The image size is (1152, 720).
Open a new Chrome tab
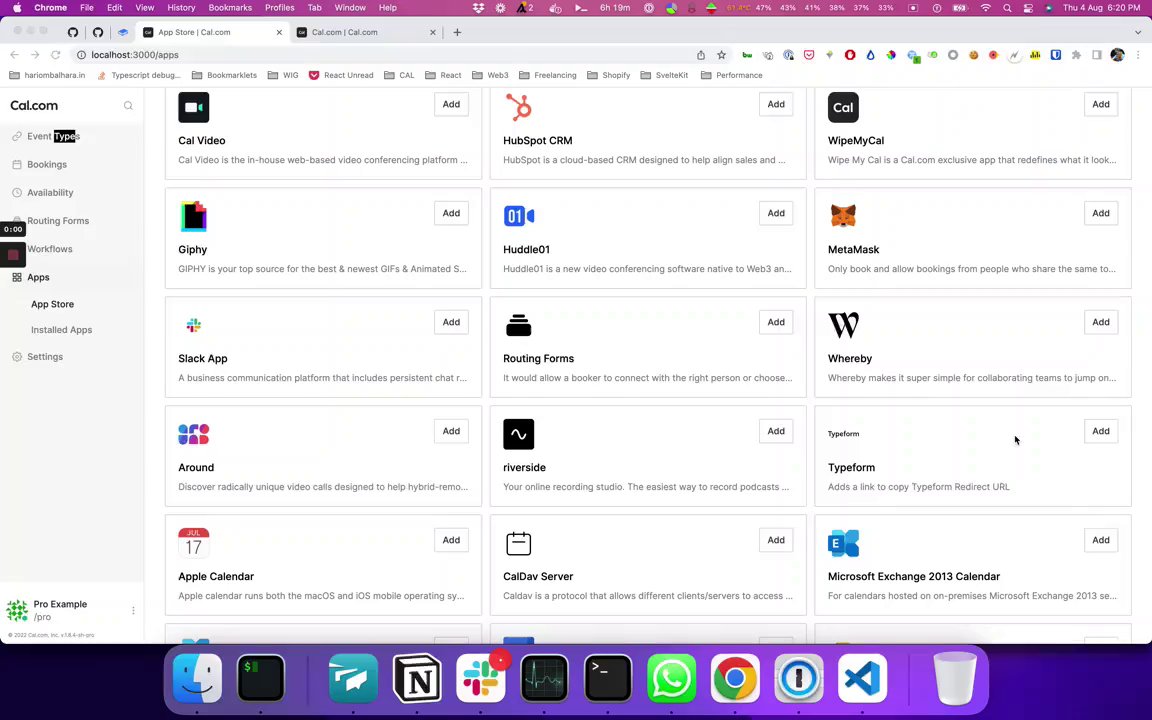pyautogui.click(x=457, y=32)
